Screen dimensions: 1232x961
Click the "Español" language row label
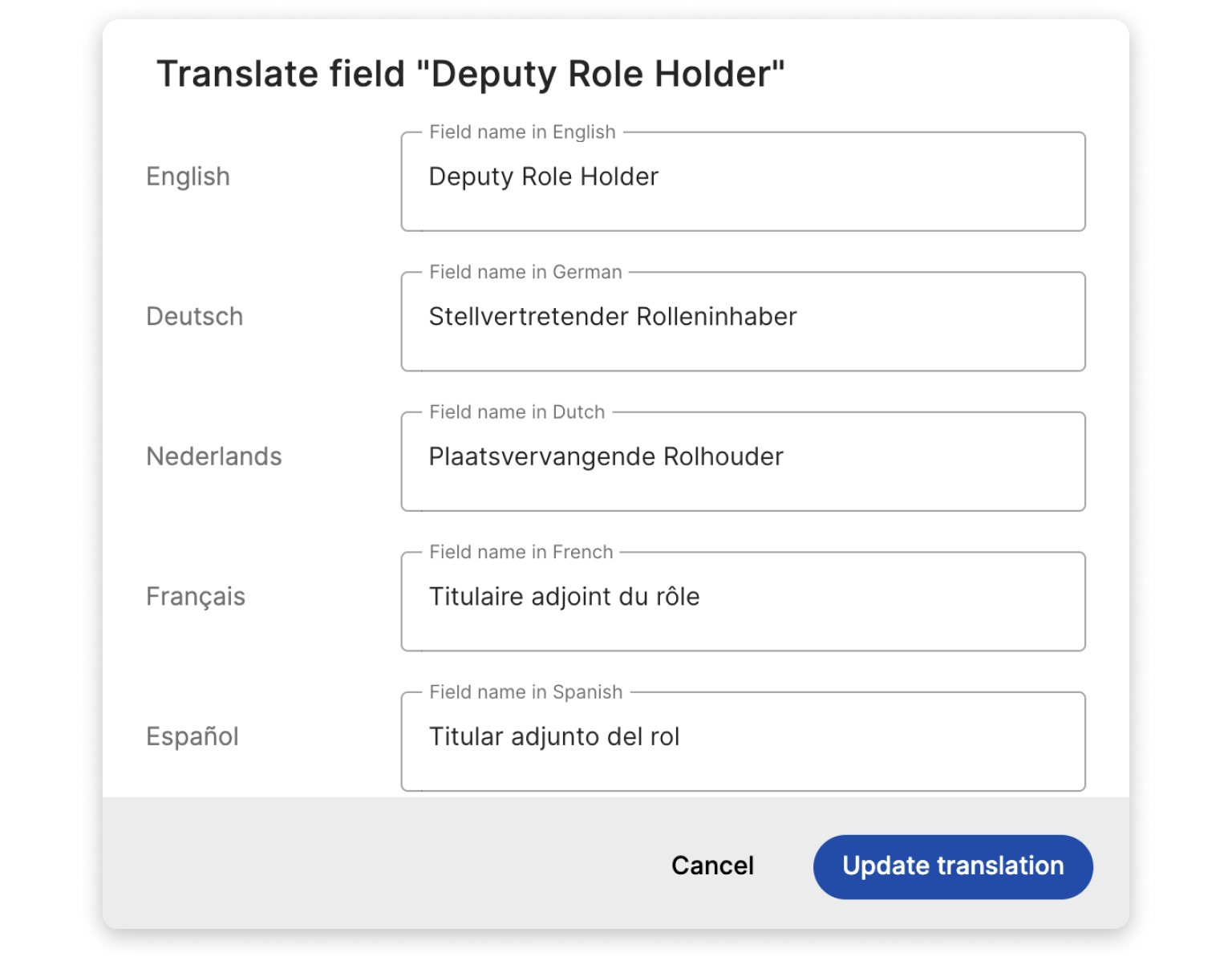[192, 736]
